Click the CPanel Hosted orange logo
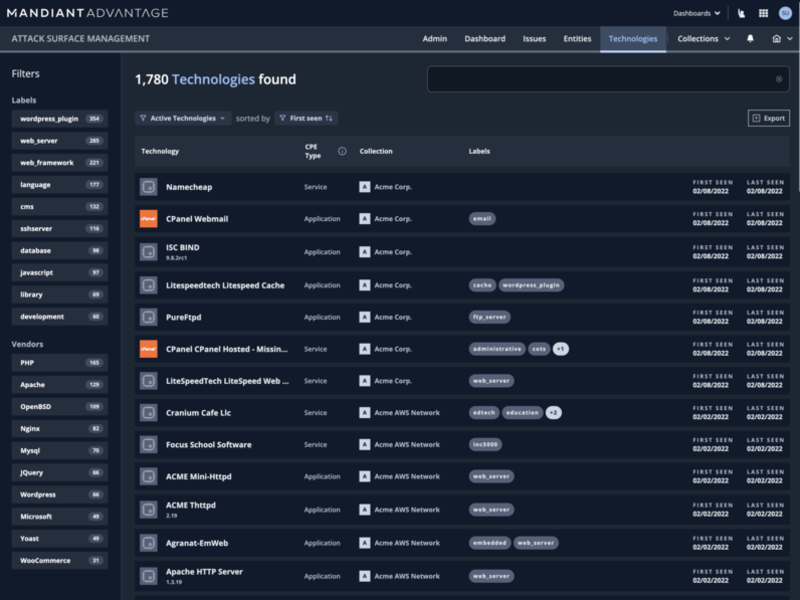 pyautogui.click(x=148, y=349)
